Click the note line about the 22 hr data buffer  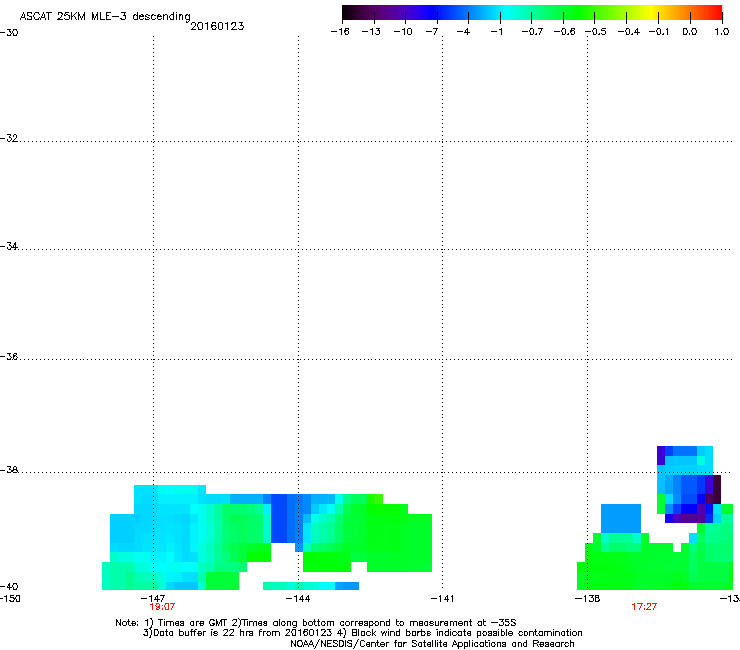[362, 633]
